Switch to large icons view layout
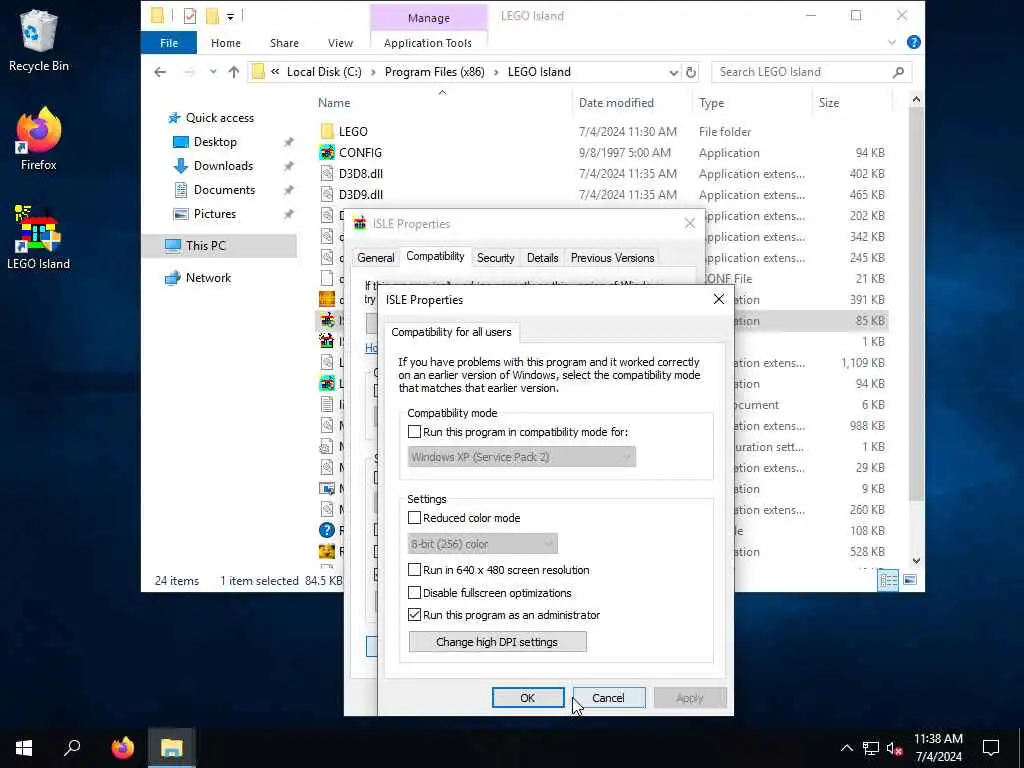This screenshot has height=768, width=1024. [910, 580]
